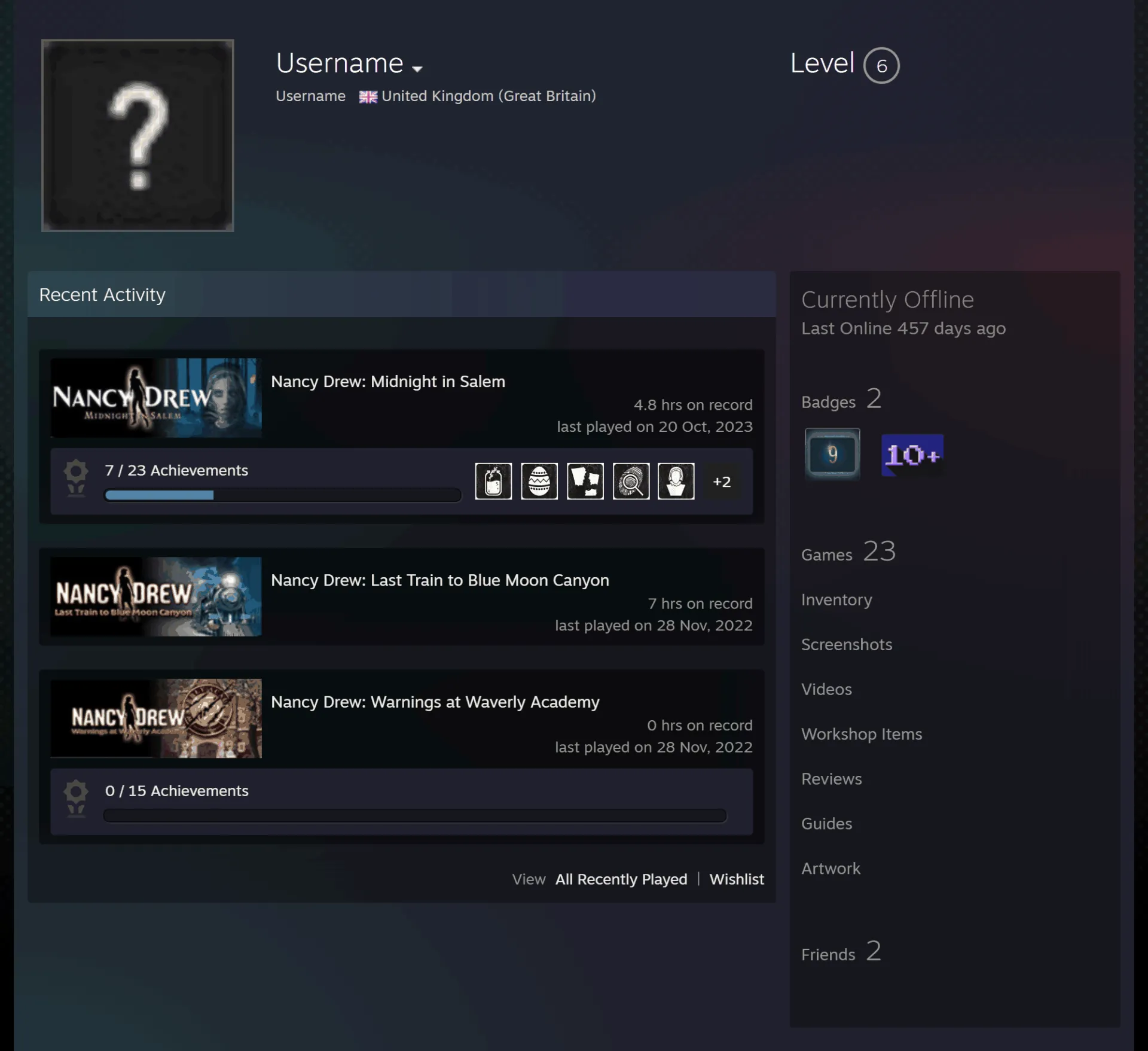
Task: Open Warnings at Waverly Academy banner
Action: point(156,718)
